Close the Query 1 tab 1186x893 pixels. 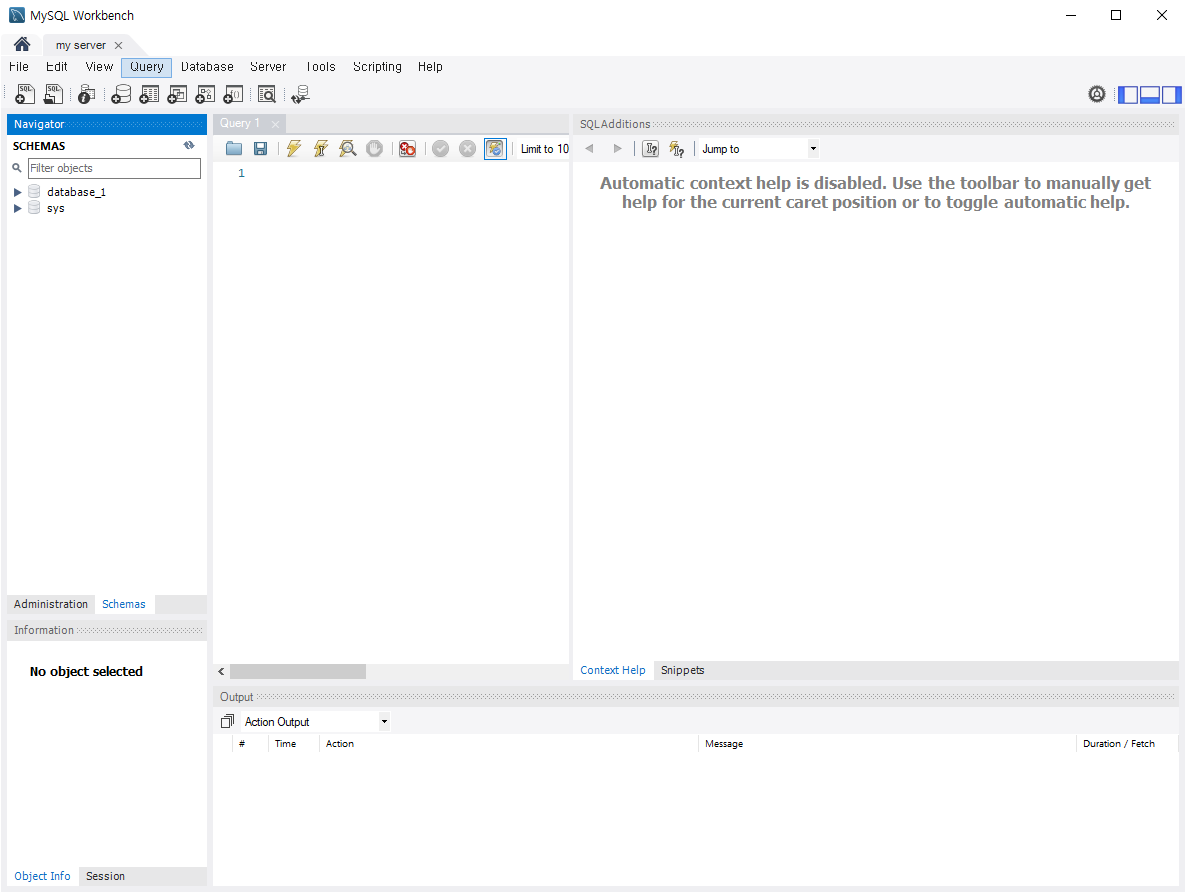point(276,124)
